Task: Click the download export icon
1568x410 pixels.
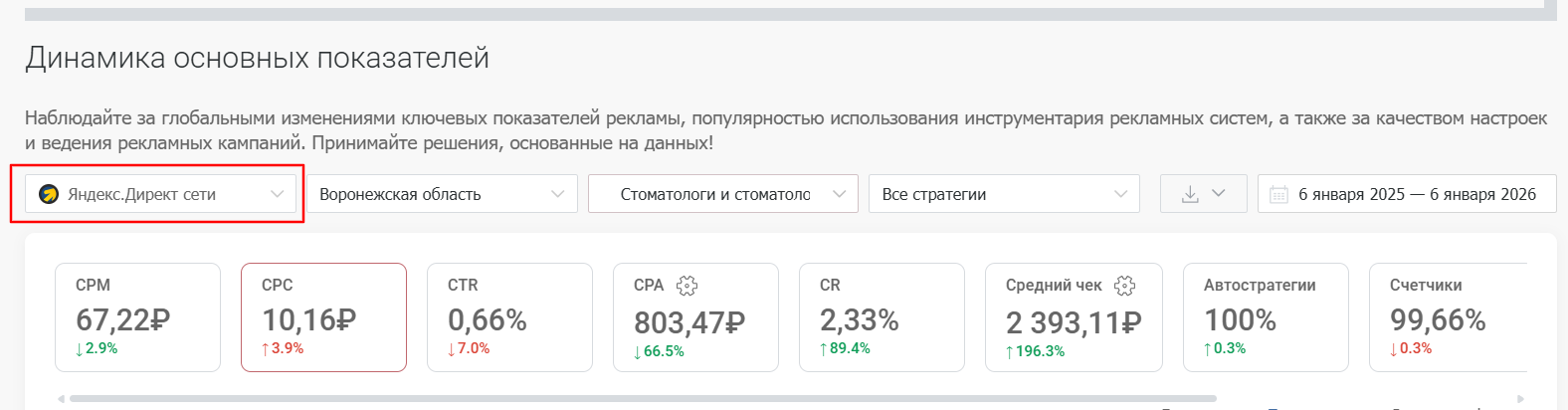Action: pyautogui.click(x=1190, y=194)
